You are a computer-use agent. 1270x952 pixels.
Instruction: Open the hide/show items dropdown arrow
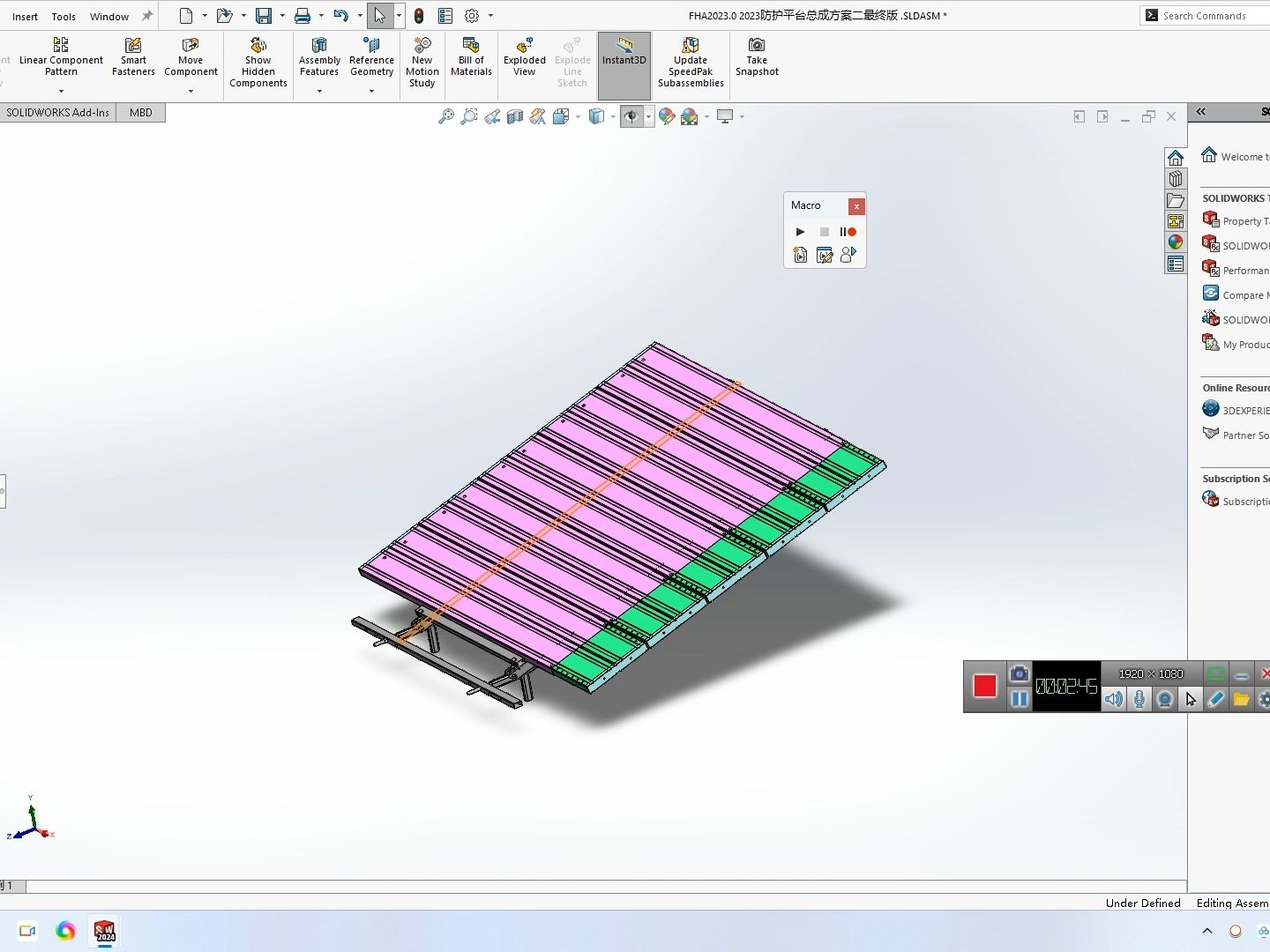pyautogui.click(x=647, y=115)
